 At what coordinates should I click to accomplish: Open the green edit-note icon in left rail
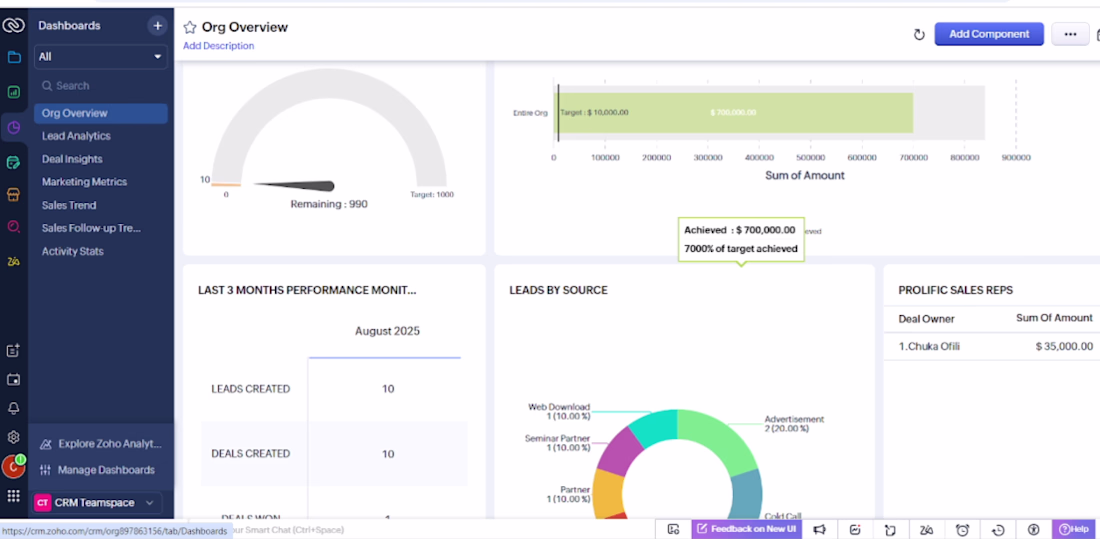pyautogui.click(x=13, y=162)
